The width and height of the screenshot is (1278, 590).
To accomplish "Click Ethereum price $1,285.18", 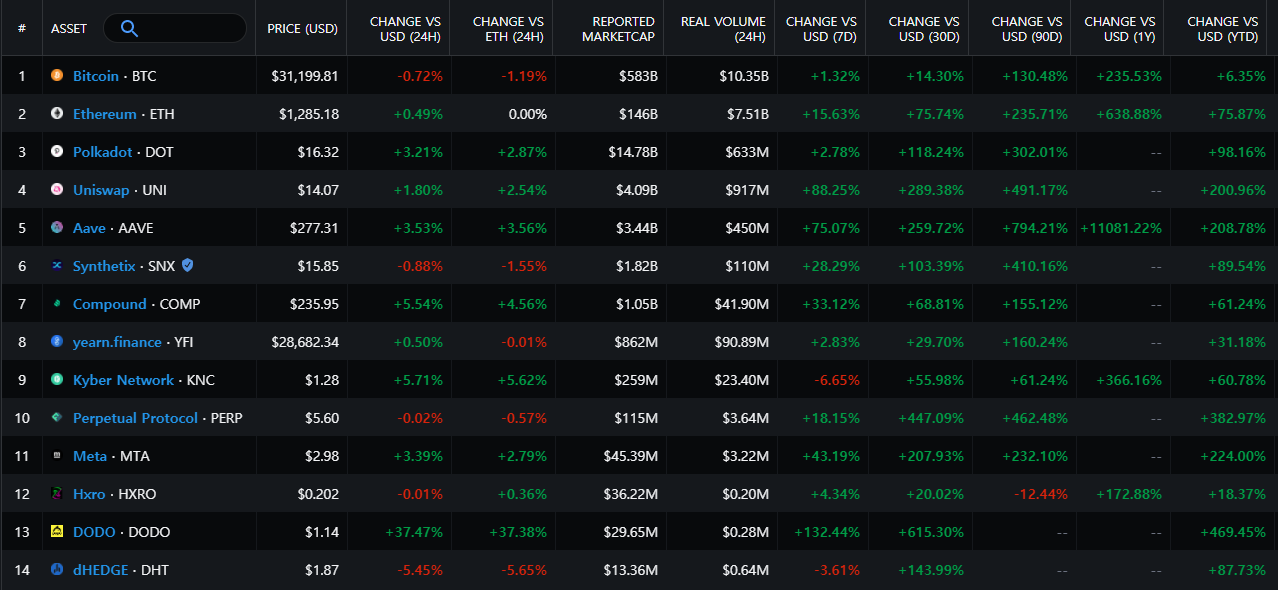I will click(x=309, y=114).
